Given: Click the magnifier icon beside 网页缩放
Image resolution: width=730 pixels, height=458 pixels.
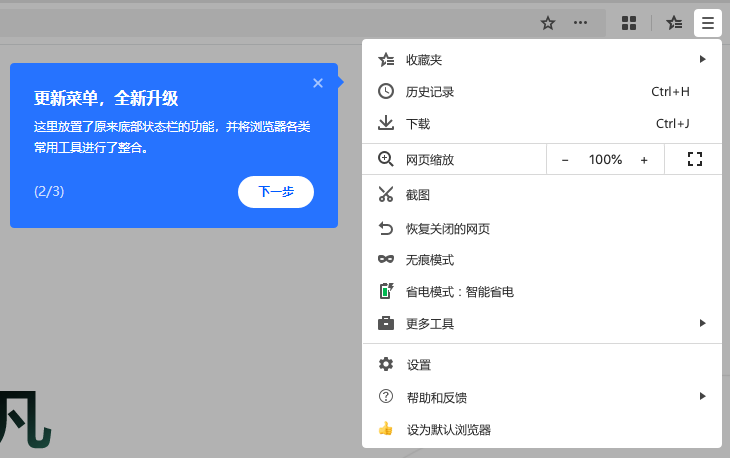Looking at the screenshot, I should (x=385, y=159).
